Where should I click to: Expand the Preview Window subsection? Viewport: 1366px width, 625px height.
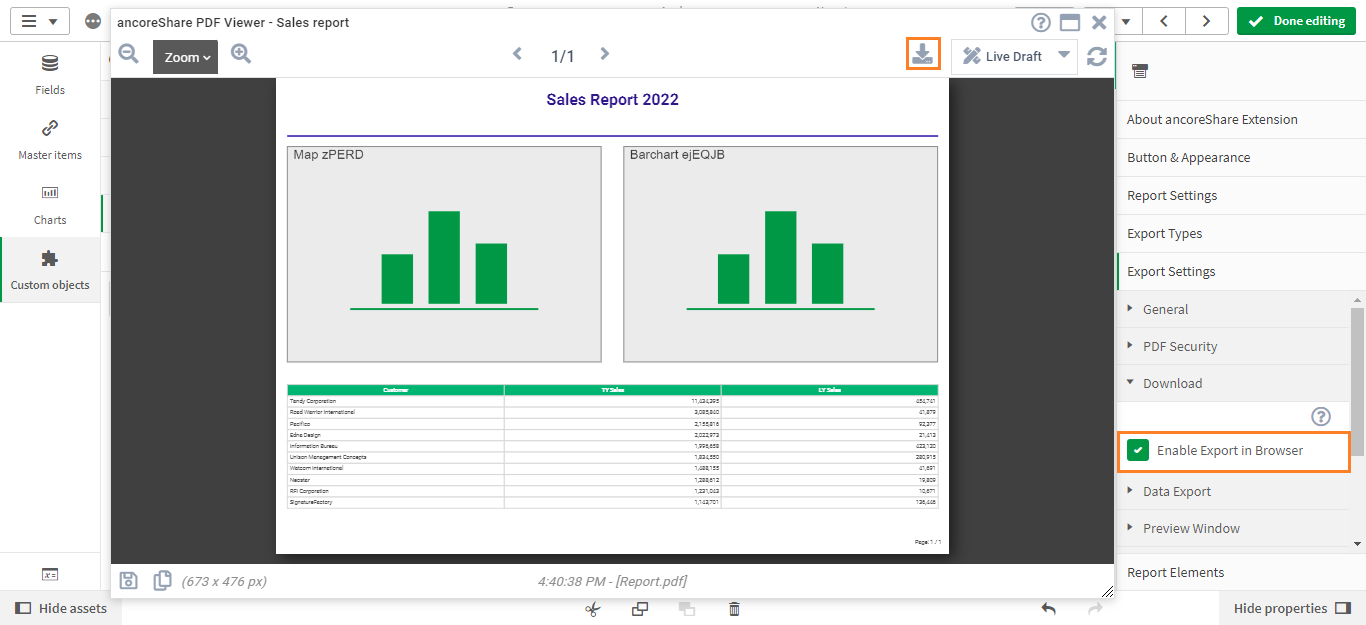(x=1233, y=528)
